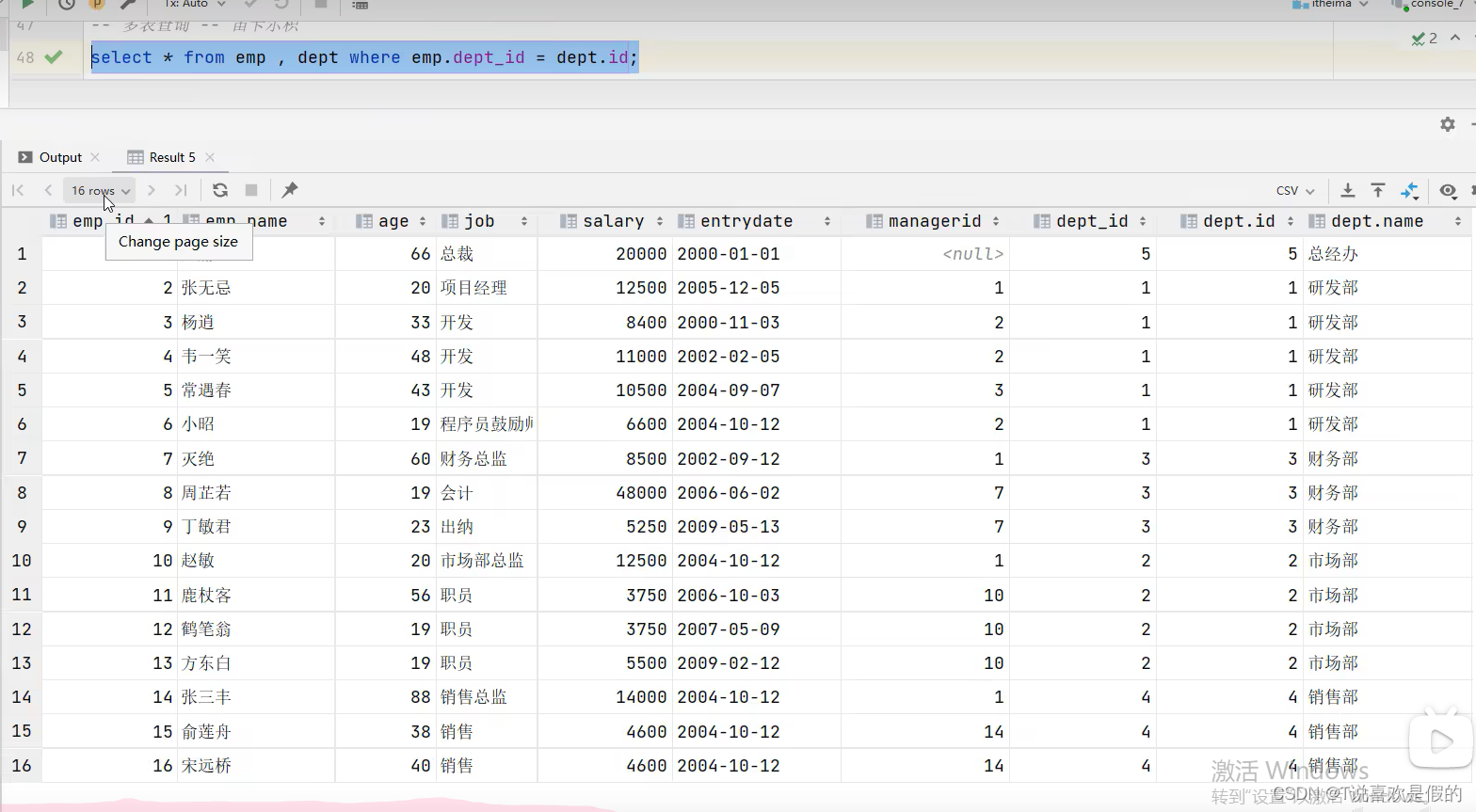The image size is (1476, 812).
Task: Click the job cell 项目经理
Action: pos(487,288)
